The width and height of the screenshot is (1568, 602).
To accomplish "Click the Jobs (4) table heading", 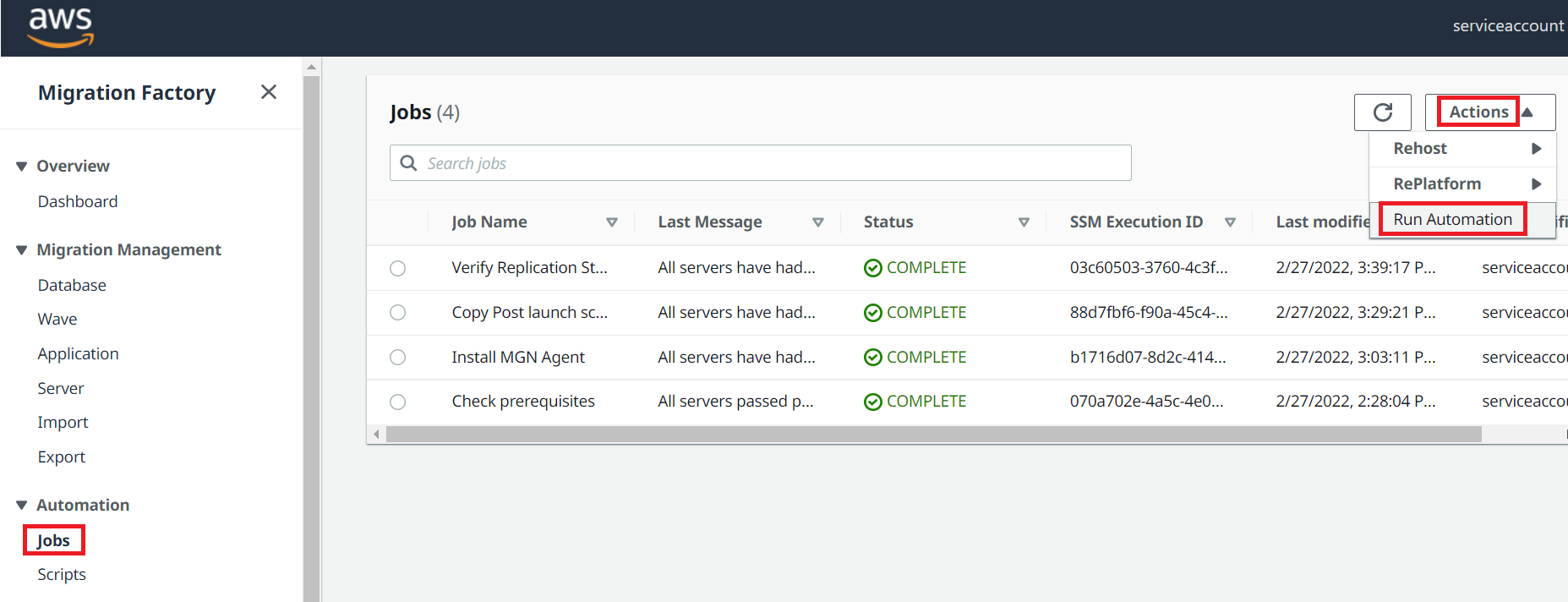I will point(424,112).
